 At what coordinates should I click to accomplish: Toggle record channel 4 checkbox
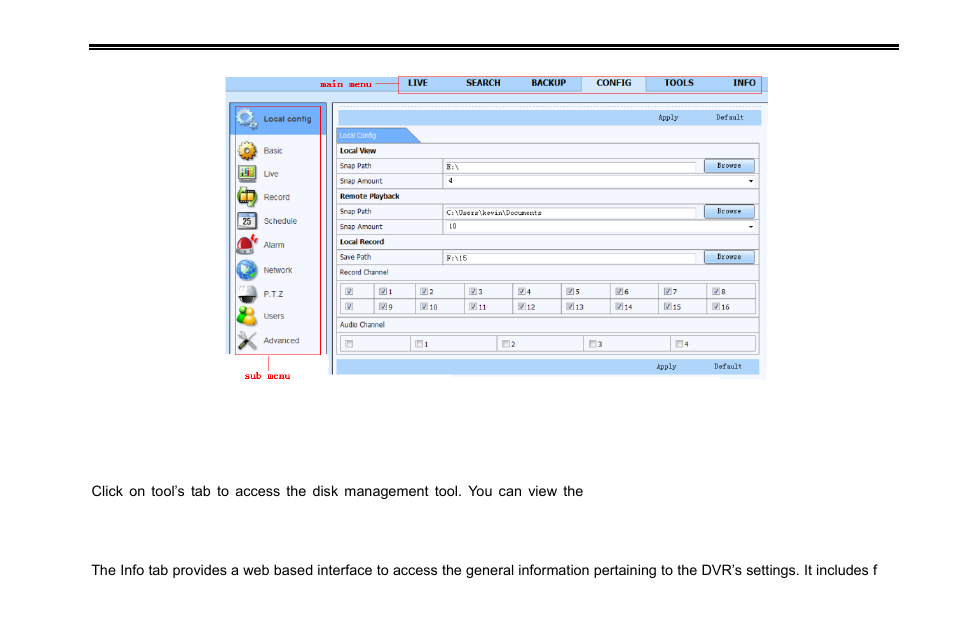tap(521, 292)
